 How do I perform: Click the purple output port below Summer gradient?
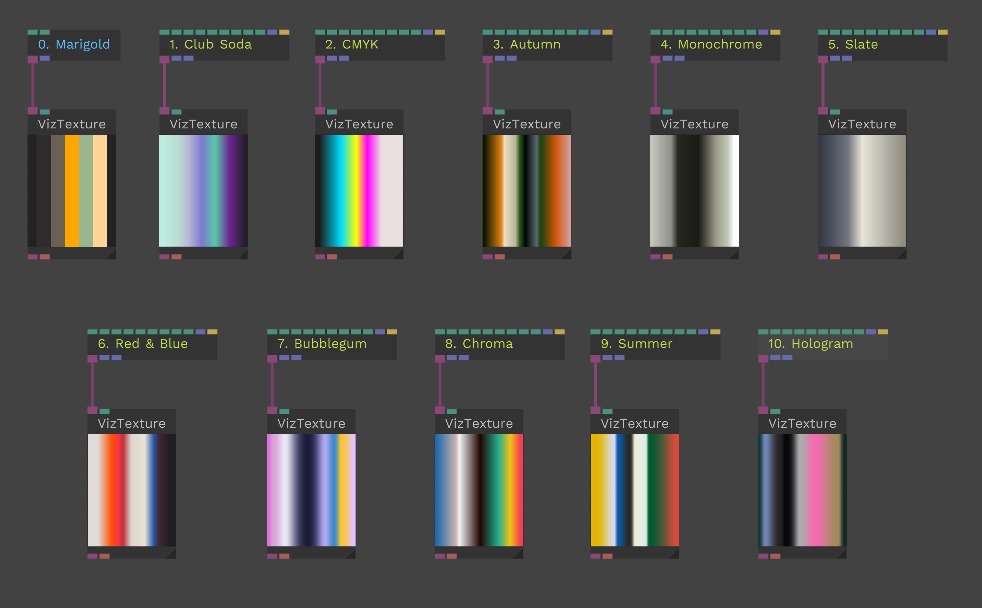pyautogui.click(x=596, y=556)
